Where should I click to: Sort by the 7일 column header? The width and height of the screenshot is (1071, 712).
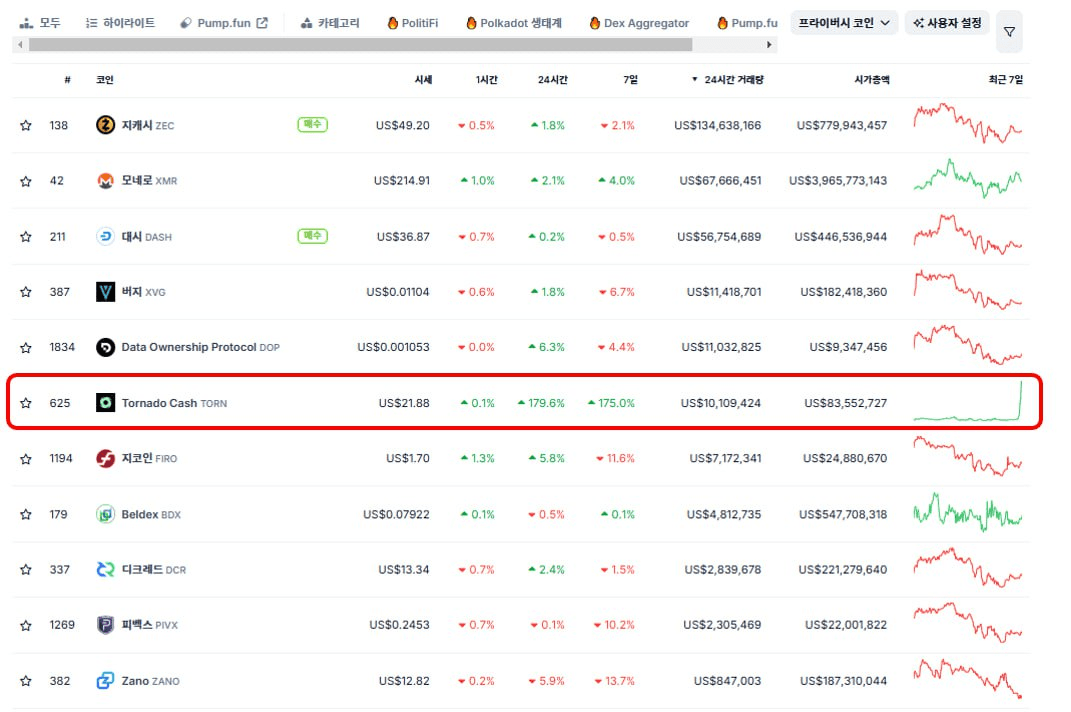pyautogui.click(x=630, y=80)
